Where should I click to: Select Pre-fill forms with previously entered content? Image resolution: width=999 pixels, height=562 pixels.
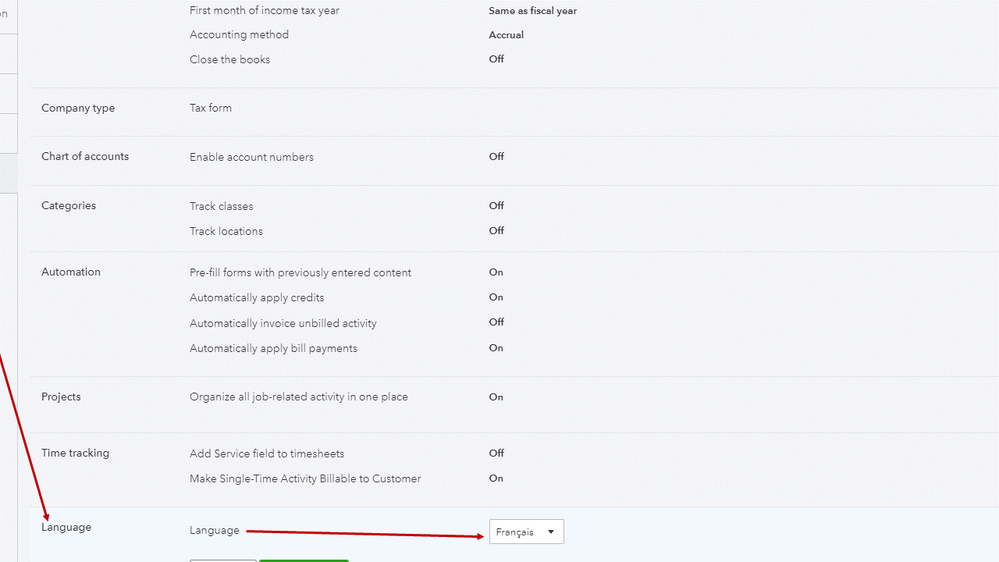300,272
